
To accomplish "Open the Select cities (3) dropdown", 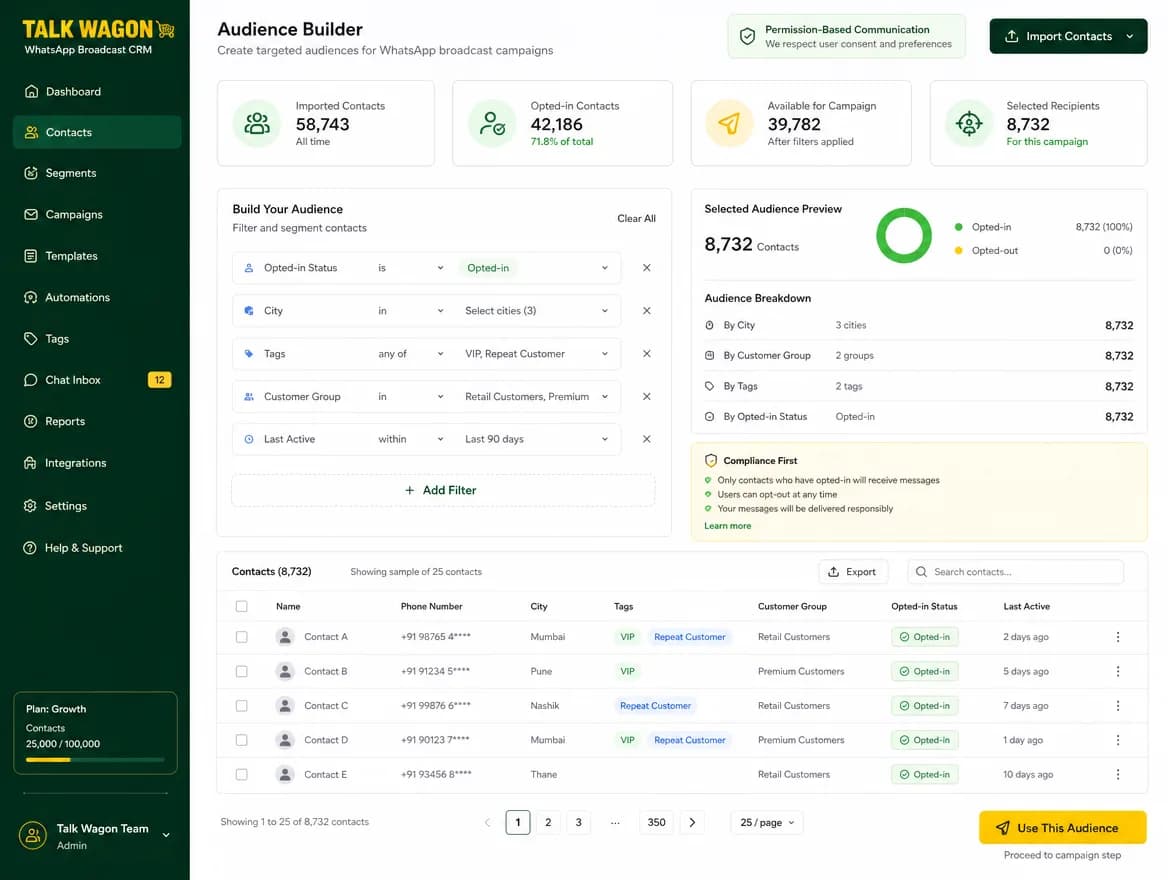I will [x=537, y=311].
